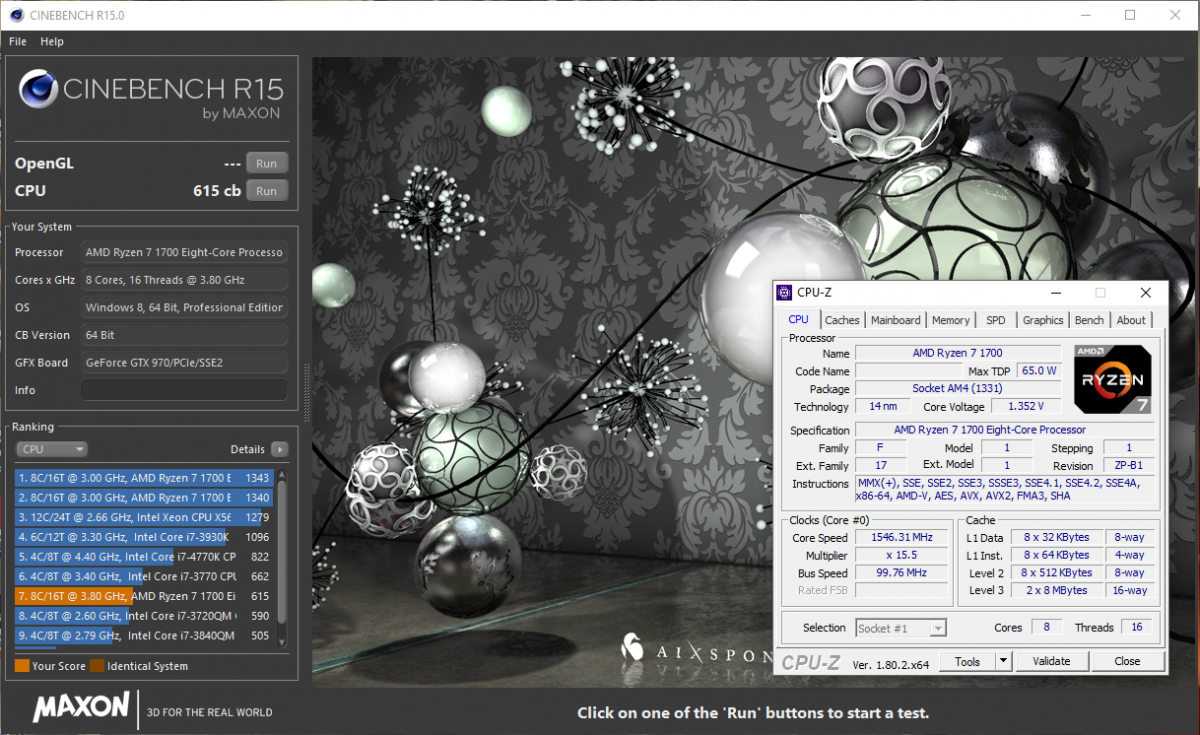Click the Validate button
This screenshot has width=1200, height=735.
click(1051, 661)
